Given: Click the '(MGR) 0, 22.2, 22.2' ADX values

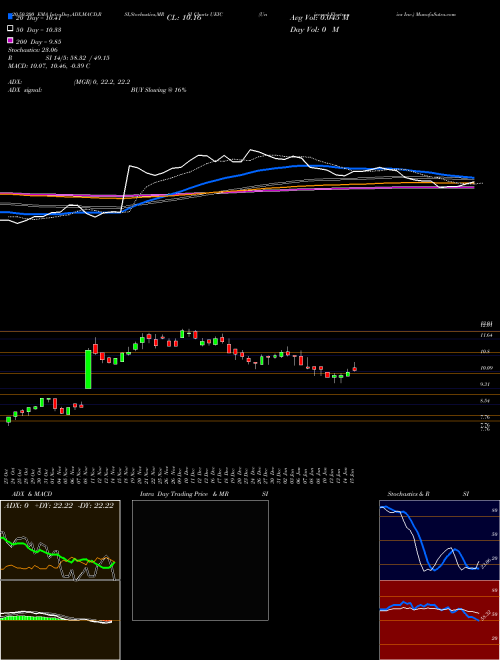Looking at the screenshot, I should coord(102,82).
